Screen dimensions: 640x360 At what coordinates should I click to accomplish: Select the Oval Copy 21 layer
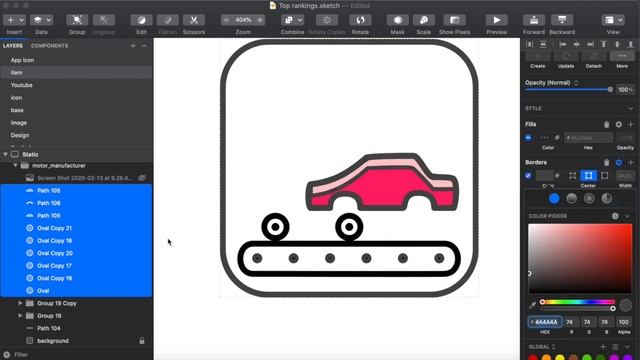point(76,228)
